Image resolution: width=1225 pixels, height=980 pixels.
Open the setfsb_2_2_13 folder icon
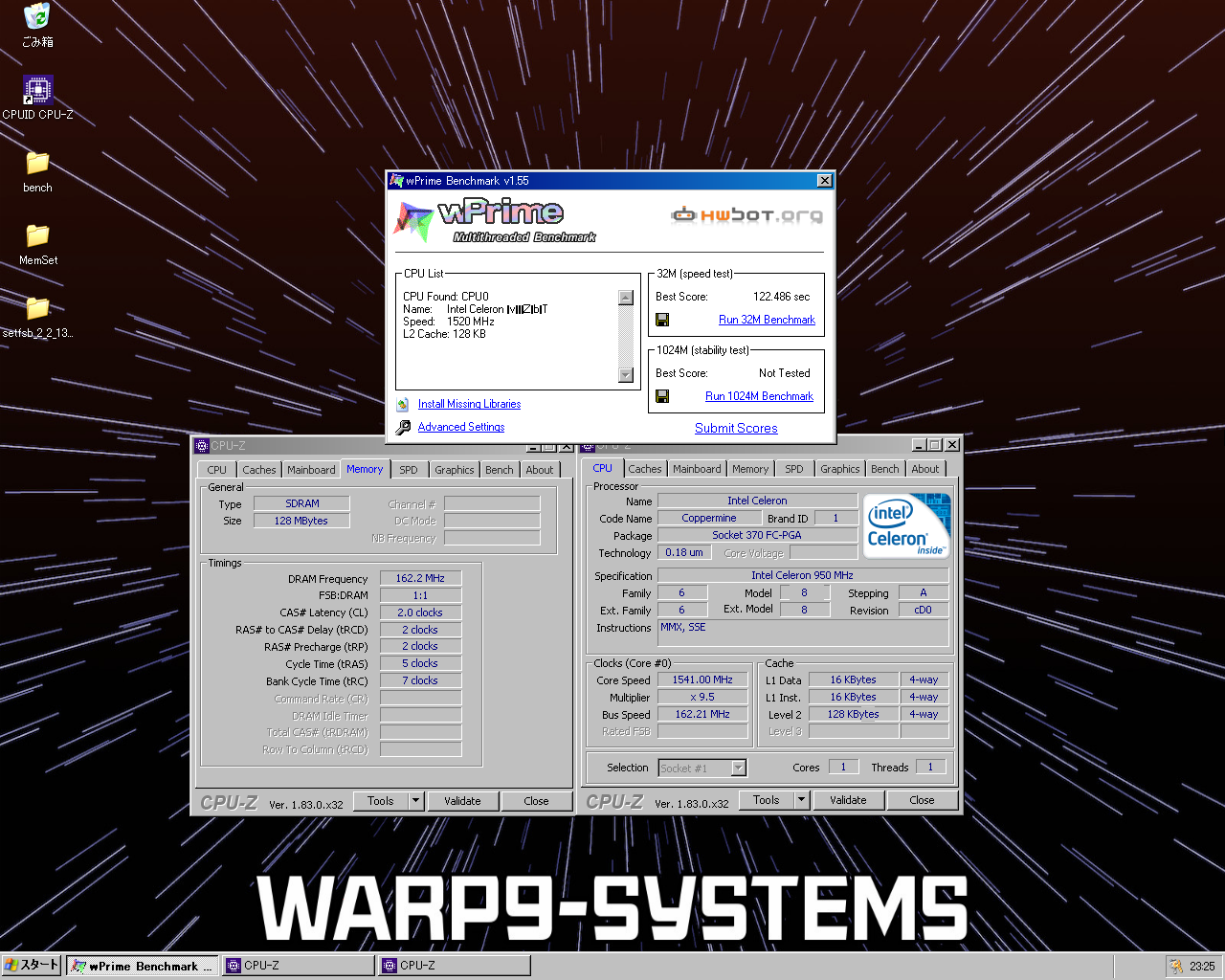pos(37,308)
